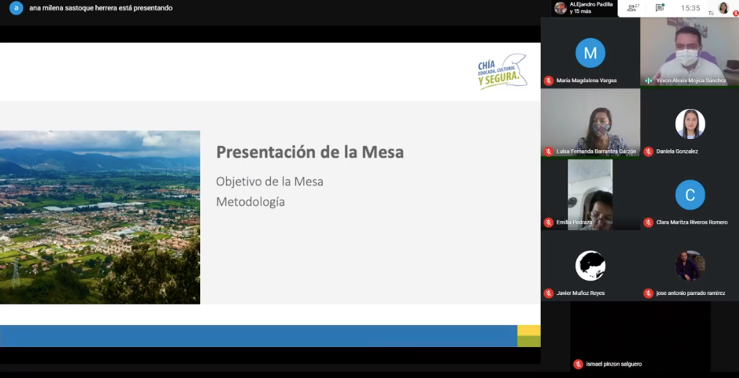This screenshot has width=739, height=378.
Task: Click the muted mic icon for Clara Maritza Riveros Romero
Action: 649,222
